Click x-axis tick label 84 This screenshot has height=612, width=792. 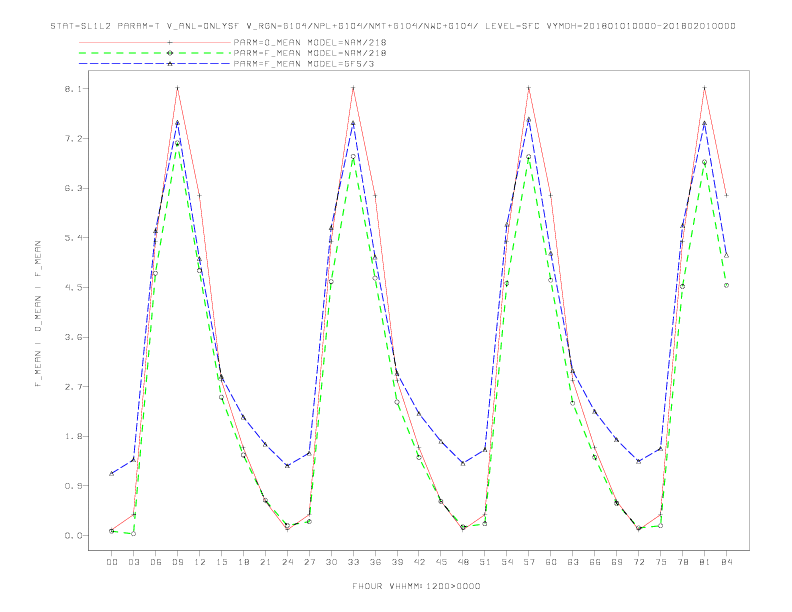pos(727,562)
